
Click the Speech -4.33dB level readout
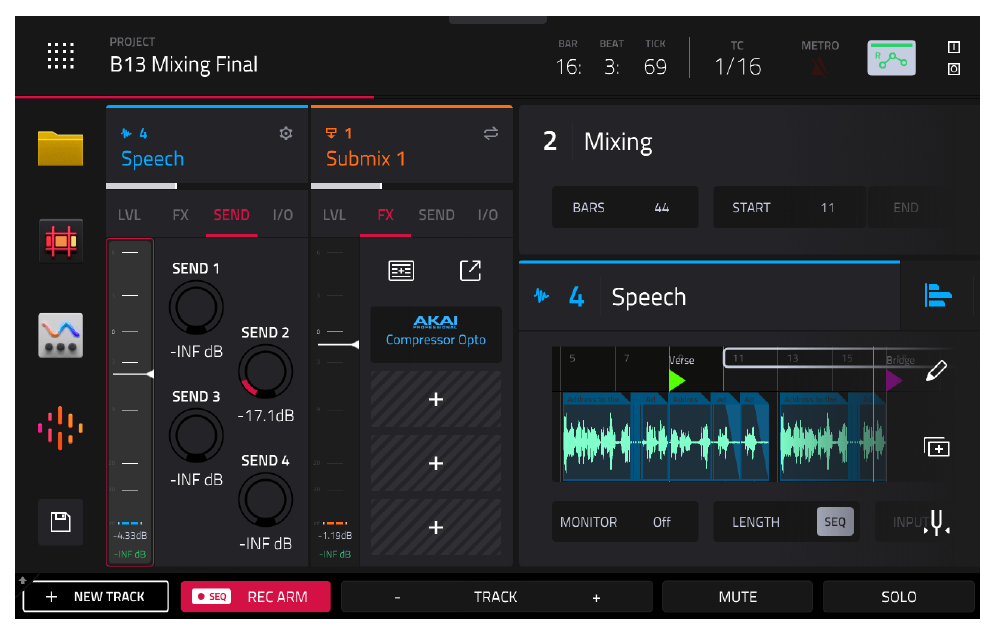pos(130,536)
